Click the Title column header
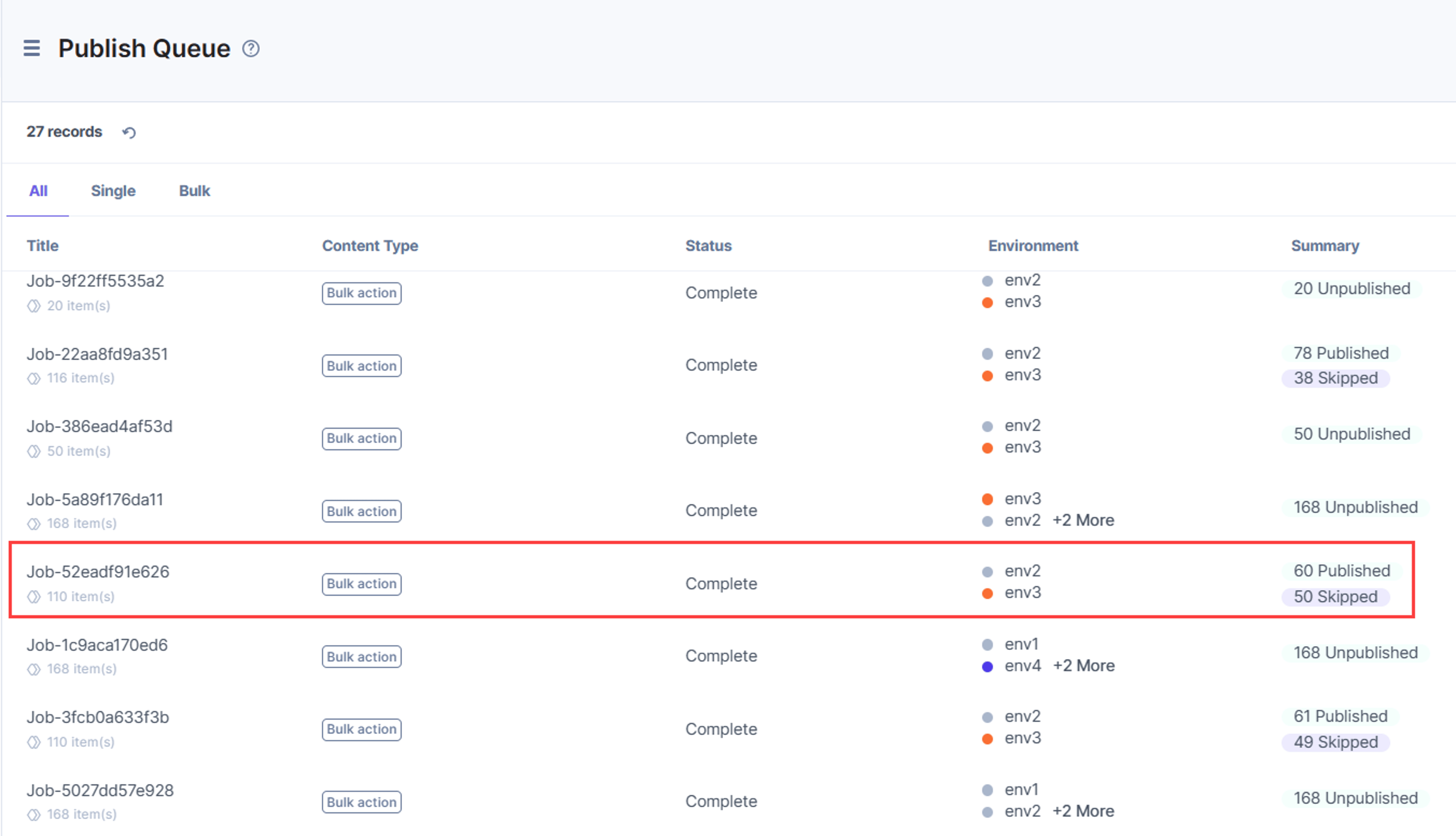Image resolution: width=1456 pixels, height=836 pixels. [42, 246]
